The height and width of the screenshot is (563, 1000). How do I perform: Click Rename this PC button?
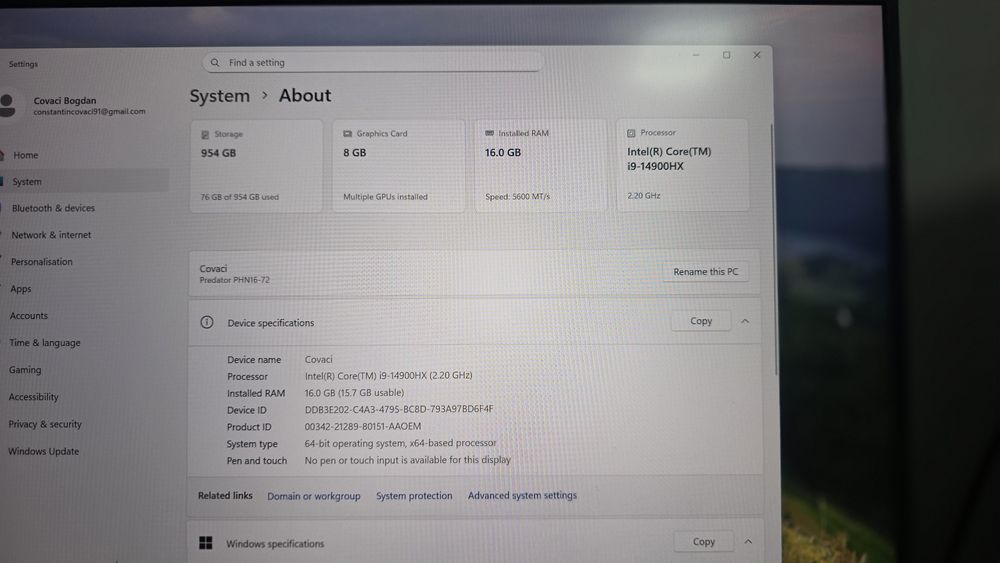point(705,272)
